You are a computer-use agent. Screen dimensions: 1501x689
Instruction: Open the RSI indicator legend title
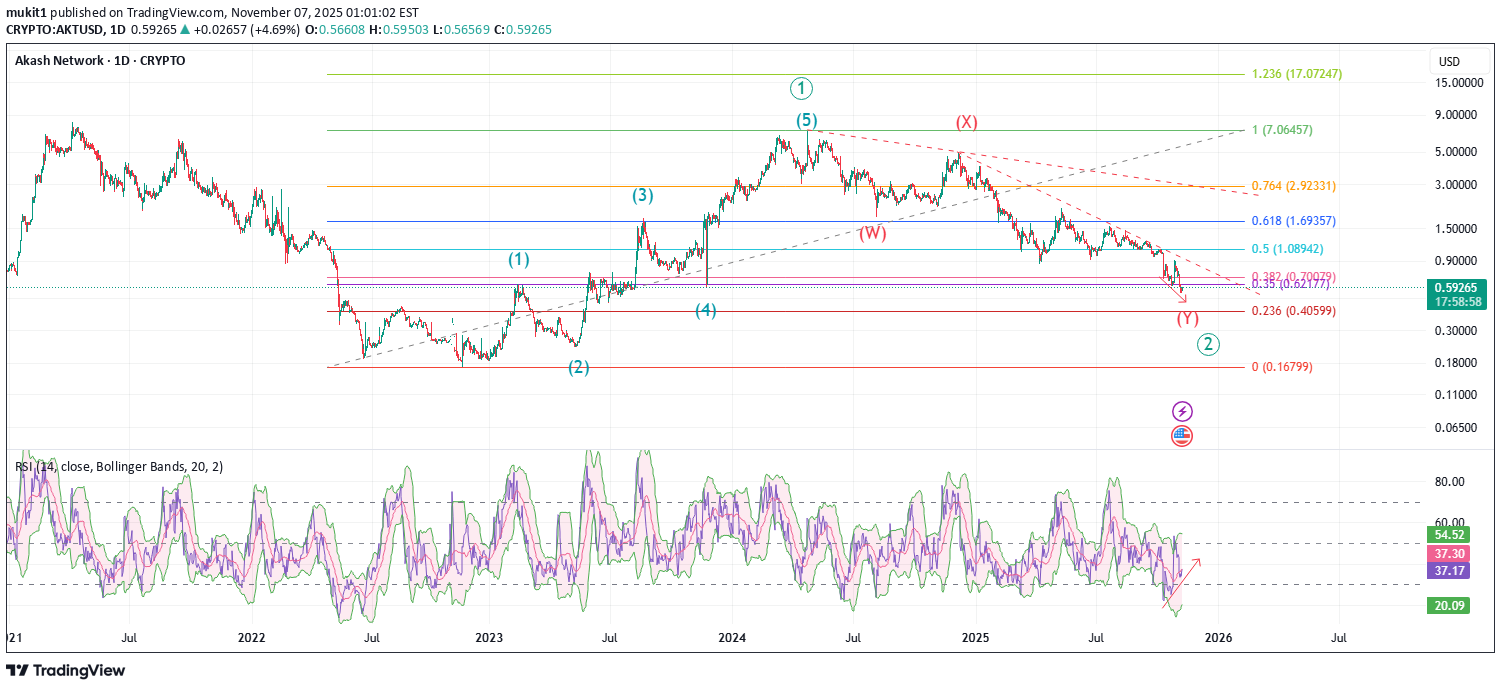pos(119,466)
